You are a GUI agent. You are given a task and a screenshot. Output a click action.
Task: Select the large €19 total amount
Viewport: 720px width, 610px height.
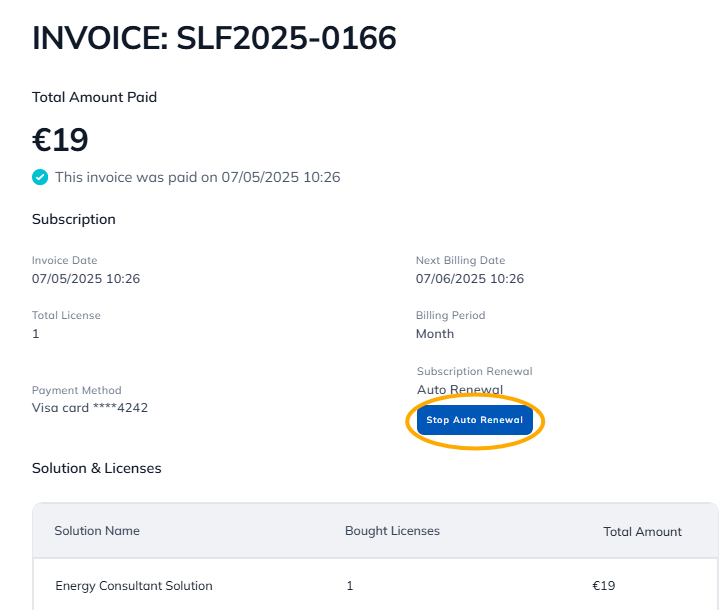point(60,139)
